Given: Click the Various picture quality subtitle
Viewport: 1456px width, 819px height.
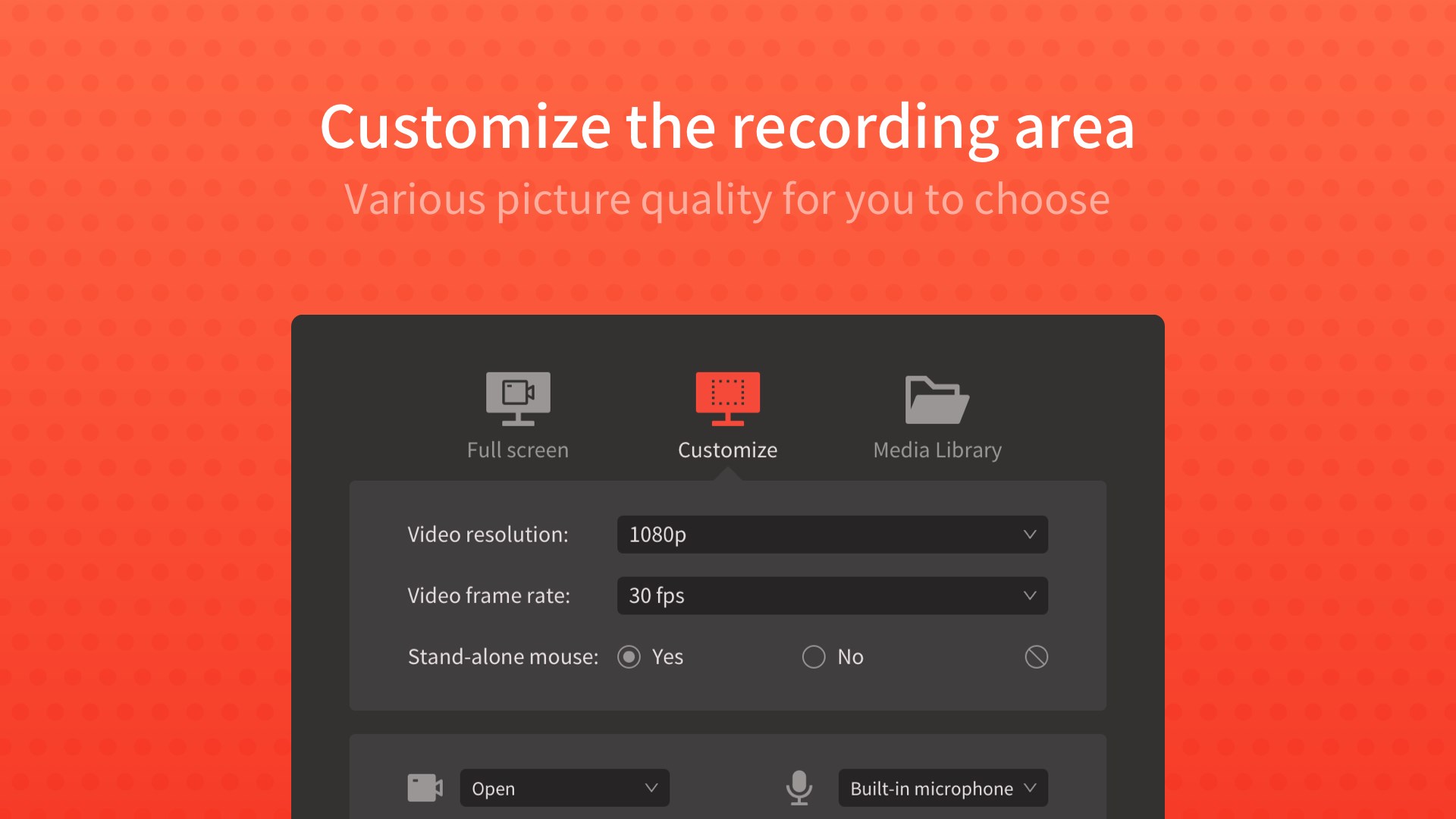Looking at the screenshot, I should (x=727, y=199).
